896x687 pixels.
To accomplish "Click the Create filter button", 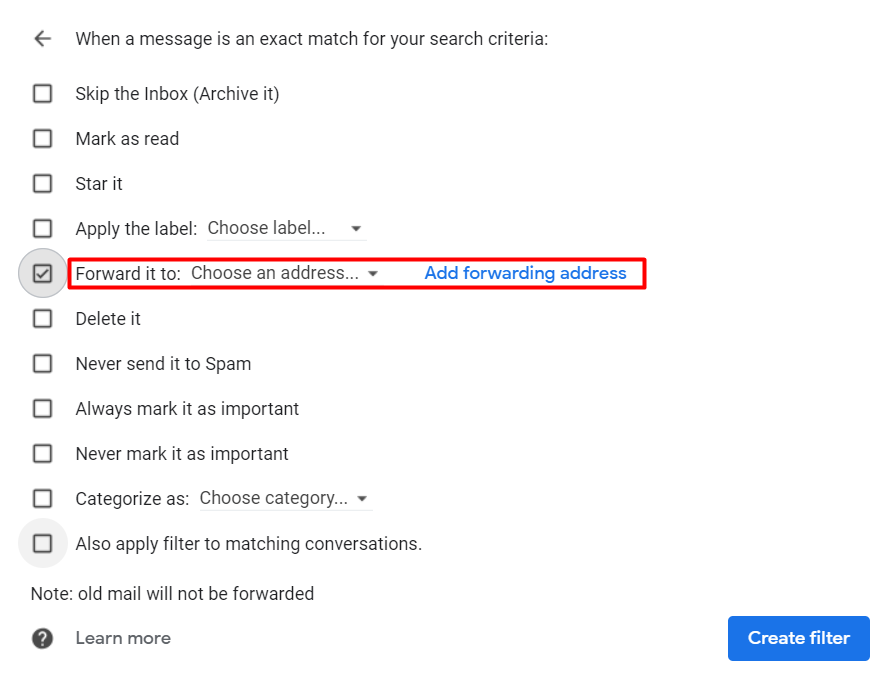I will [x=798, y=638].
